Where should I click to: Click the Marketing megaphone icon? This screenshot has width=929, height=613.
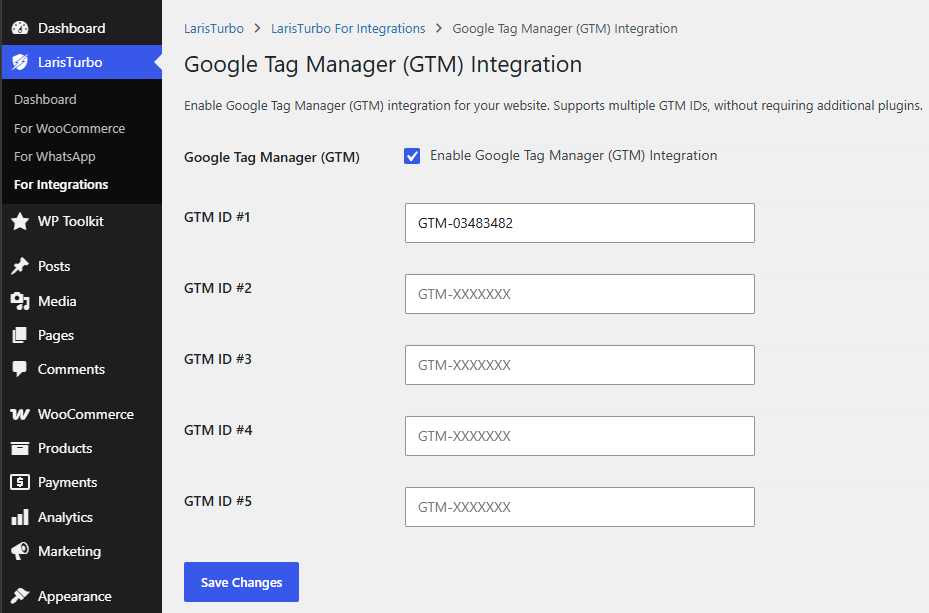[x=20, y=551]
